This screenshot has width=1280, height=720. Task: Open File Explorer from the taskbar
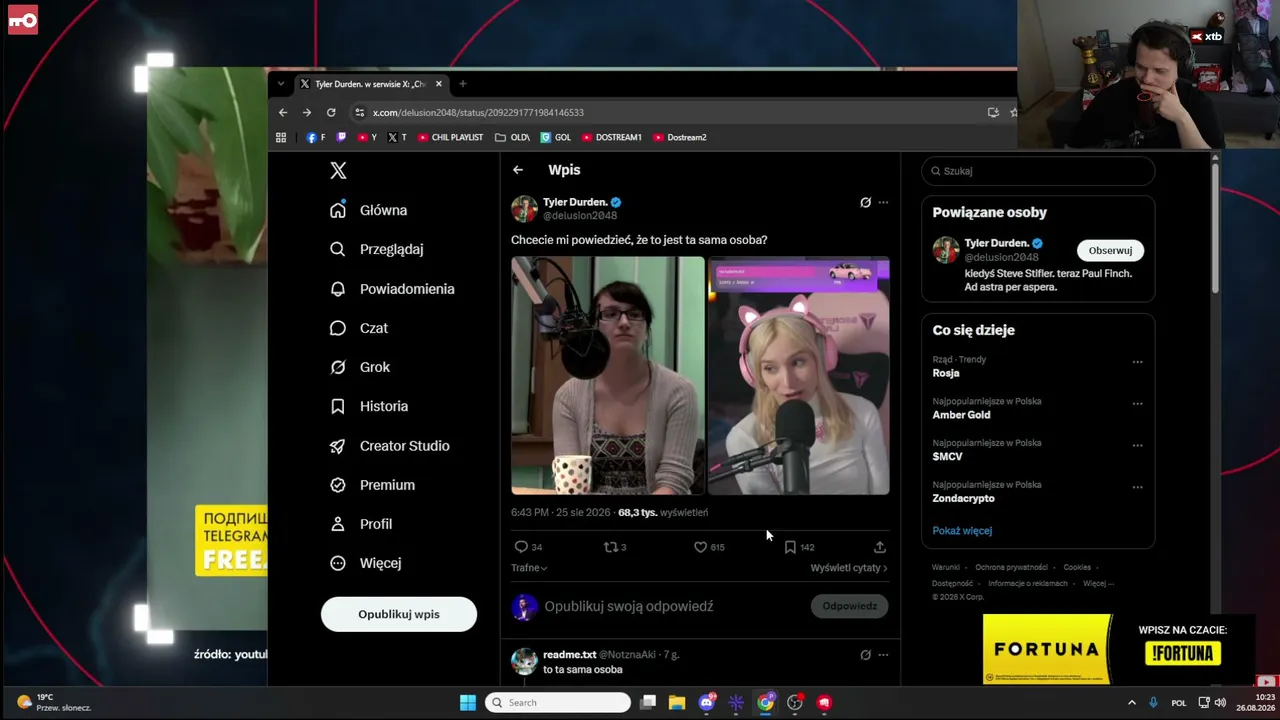click(x=677, y=703)
